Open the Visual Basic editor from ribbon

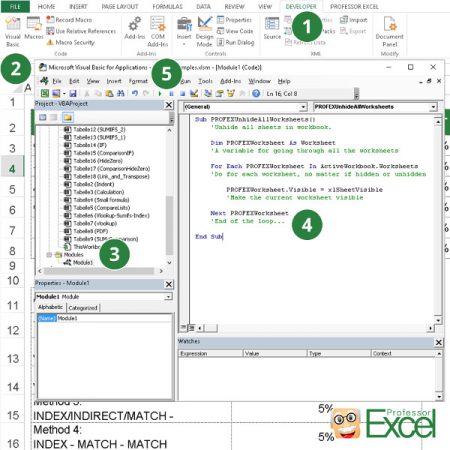pos(13,32)
